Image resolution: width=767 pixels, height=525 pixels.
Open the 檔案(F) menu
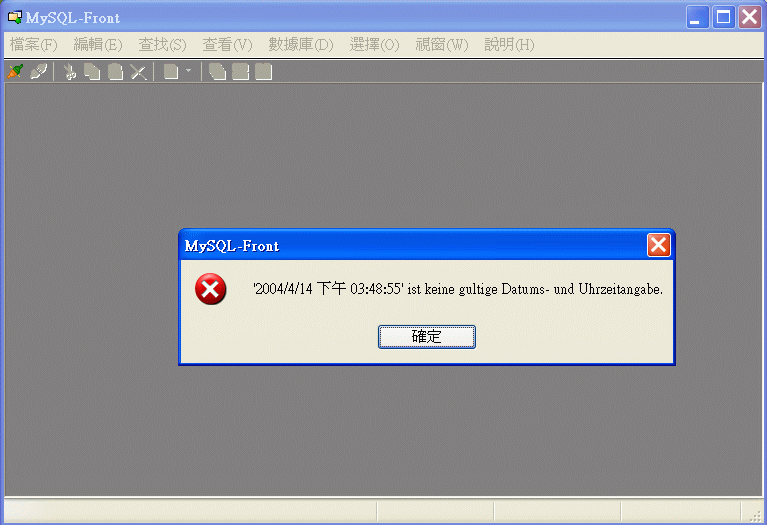point(34,45)
